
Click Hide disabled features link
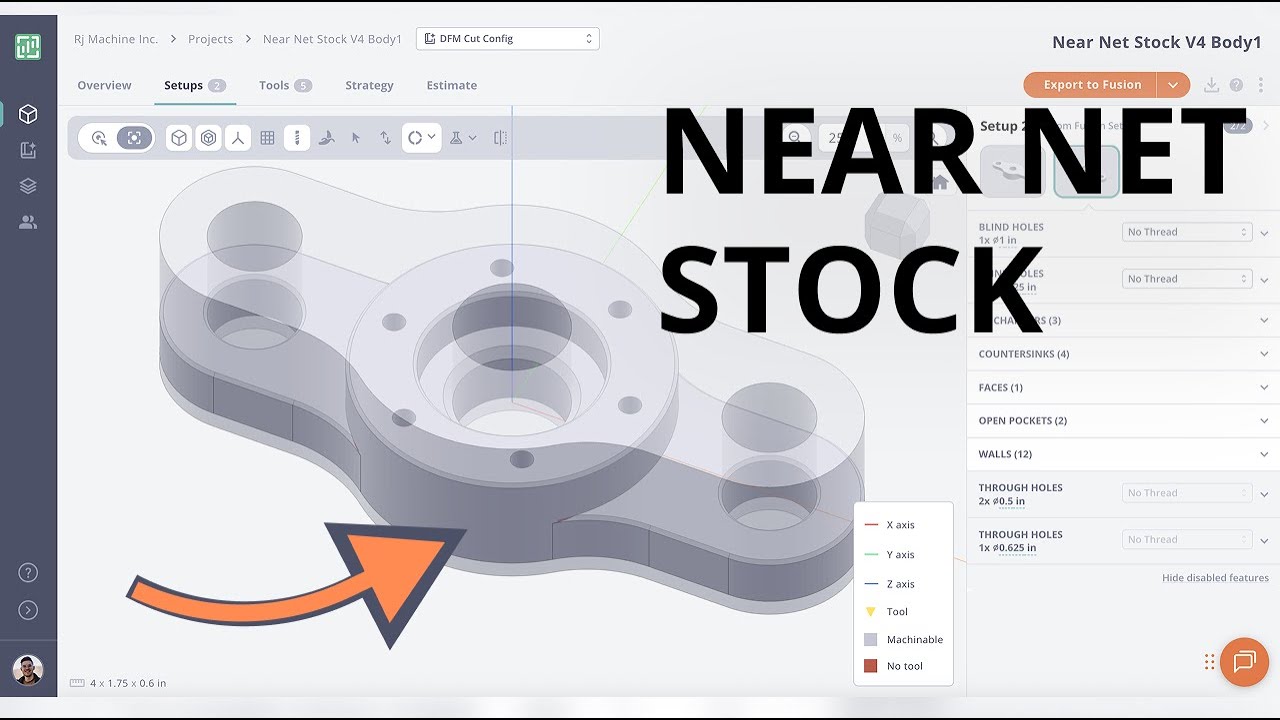click(x=1215, y=578)
